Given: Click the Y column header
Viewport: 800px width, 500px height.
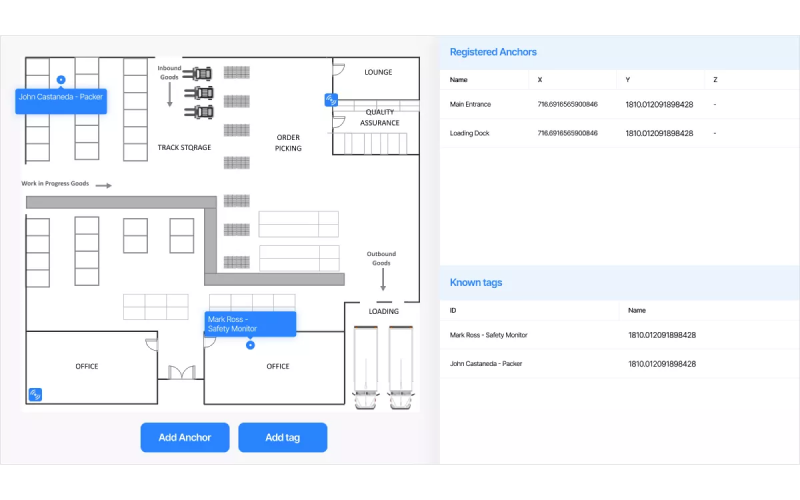Looking at the screenshot, I should pos(628,80).
